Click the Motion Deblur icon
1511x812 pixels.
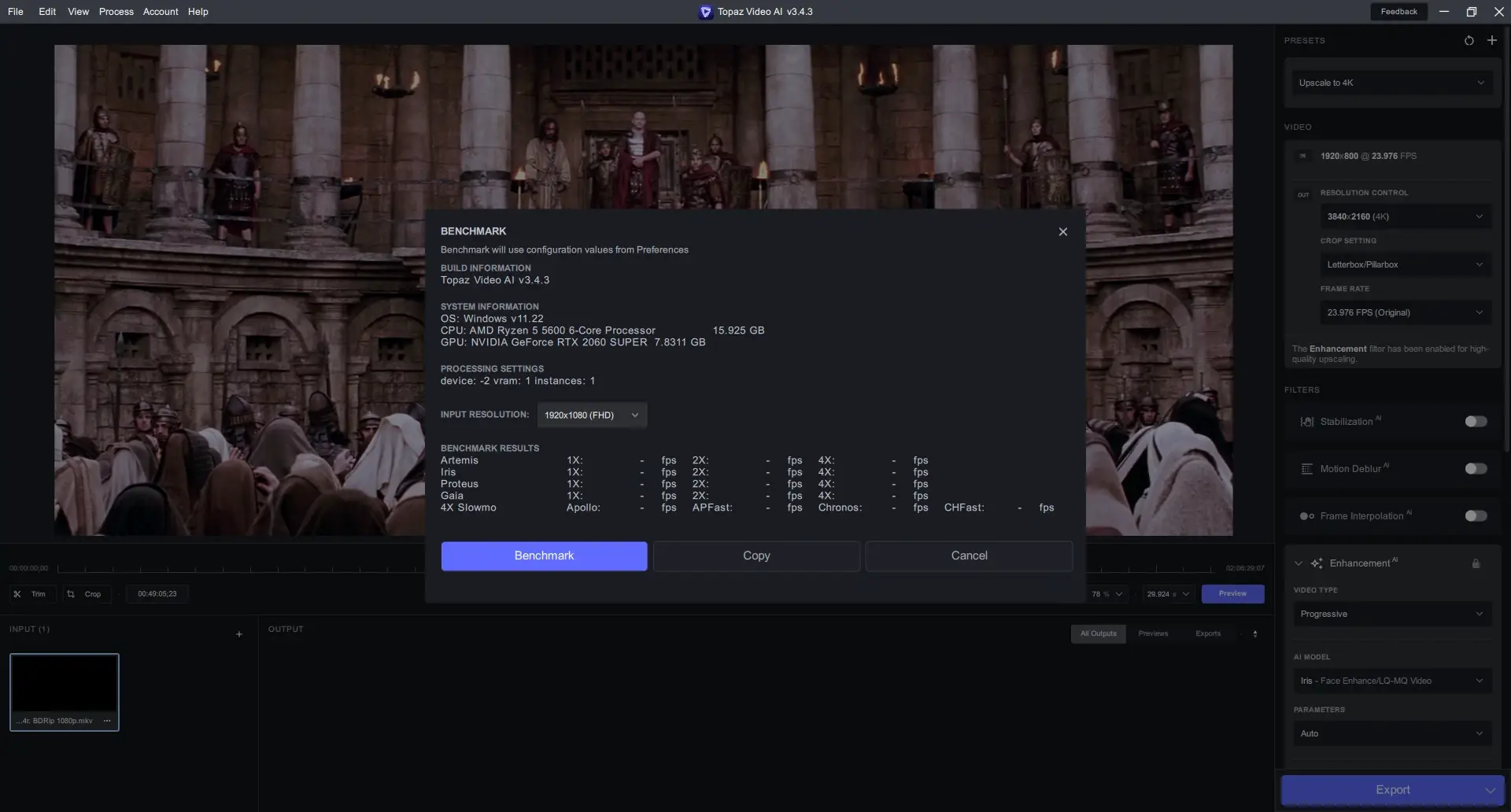(1306, 469)
